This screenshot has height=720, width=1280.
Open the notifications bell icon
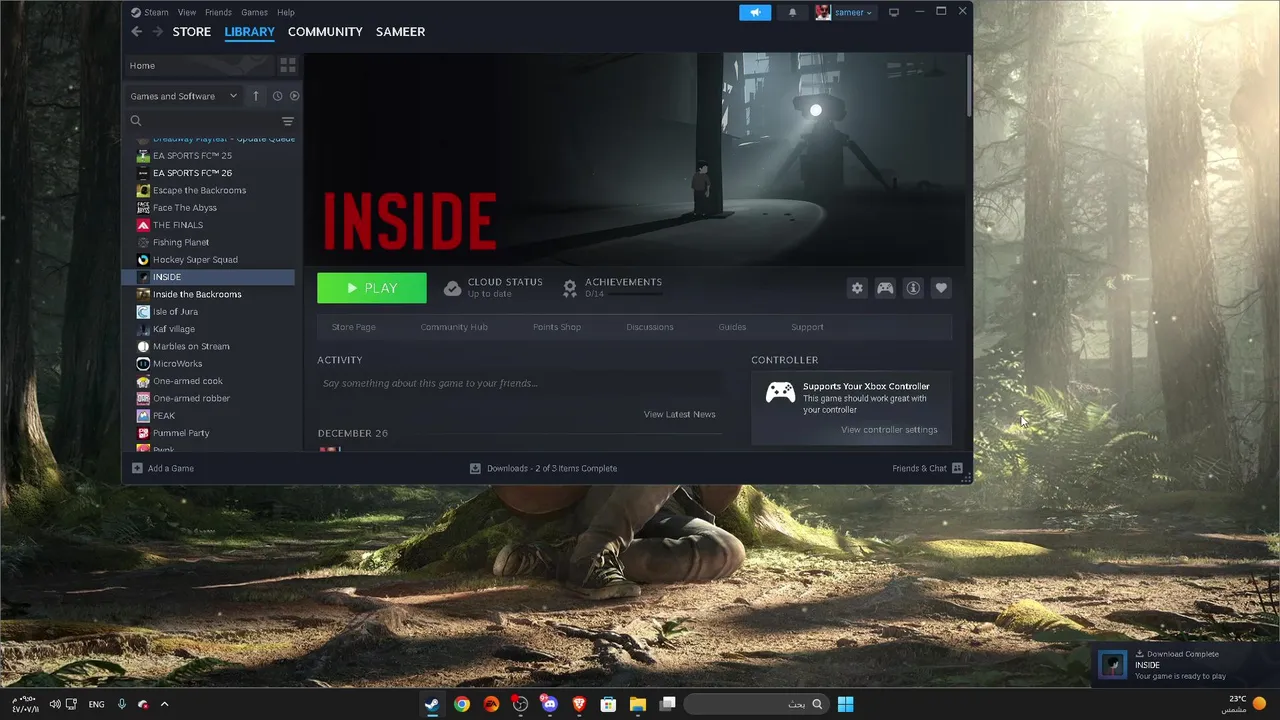(793, 12)
